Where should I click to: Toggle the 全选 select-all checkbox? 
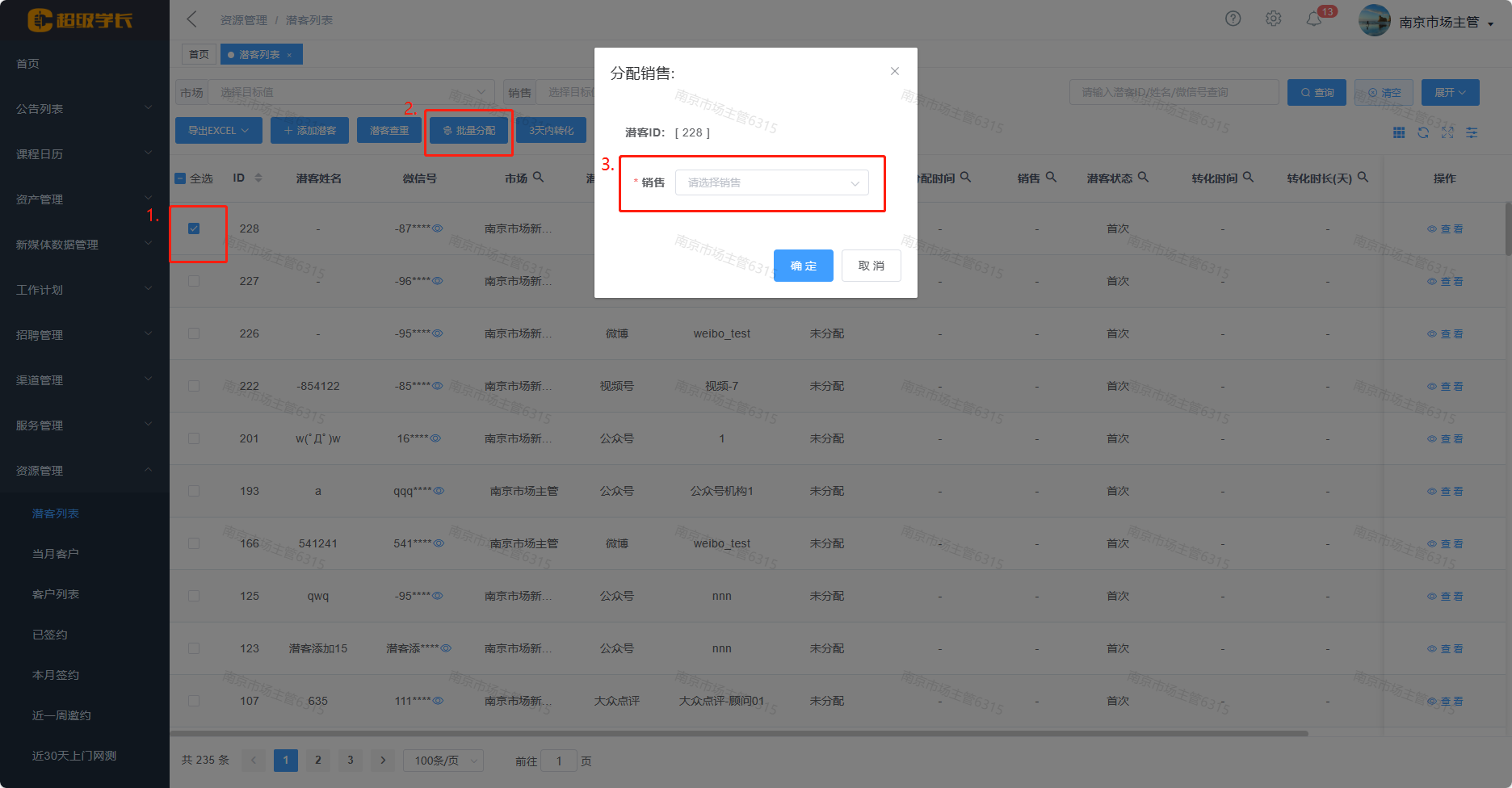(181, 178)
